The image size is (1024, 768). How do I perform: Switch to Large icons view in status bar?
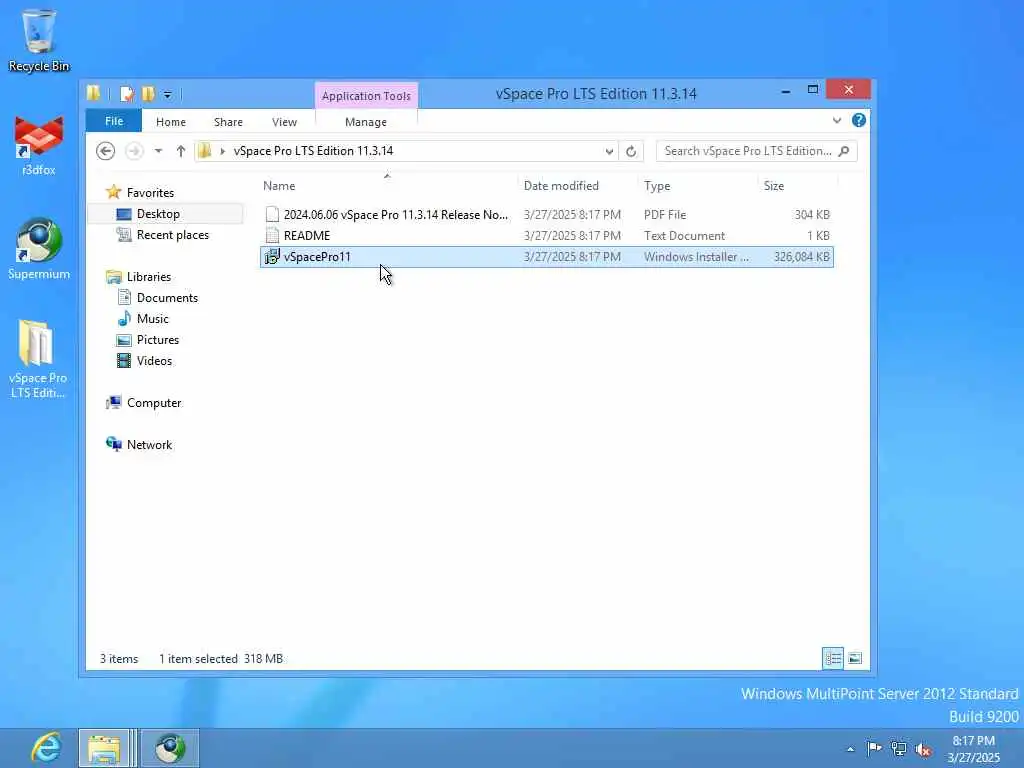[854, 658]
